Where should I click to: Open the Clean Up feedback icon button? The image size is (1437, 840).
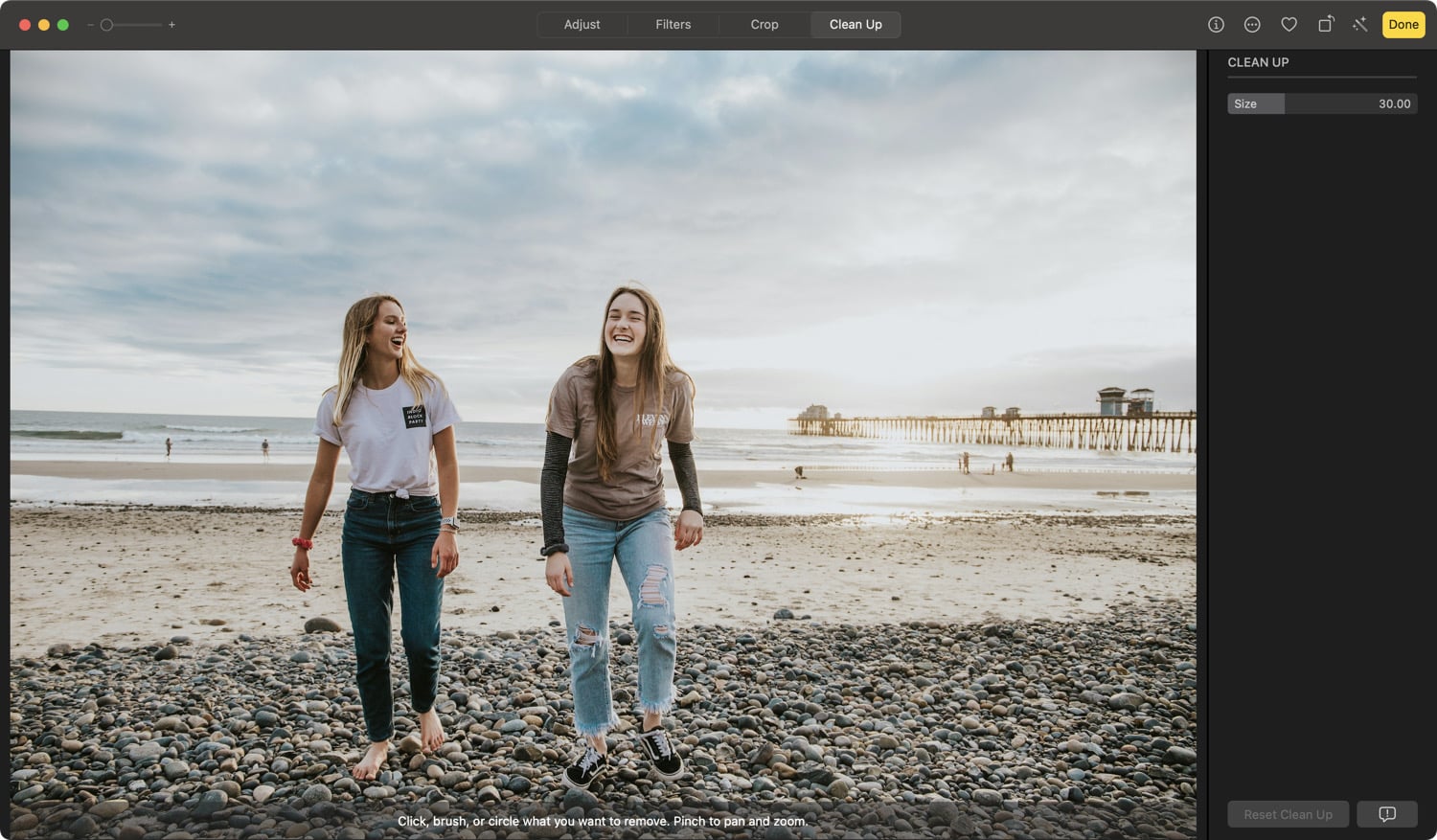point(1386,814)
